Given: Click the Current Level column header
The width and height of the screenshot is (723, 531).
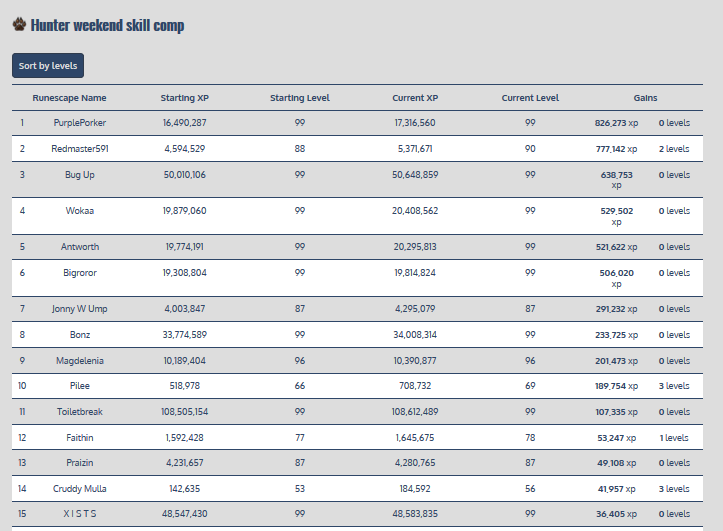Looking at the screenshot, I should click(x=530, y=98).
